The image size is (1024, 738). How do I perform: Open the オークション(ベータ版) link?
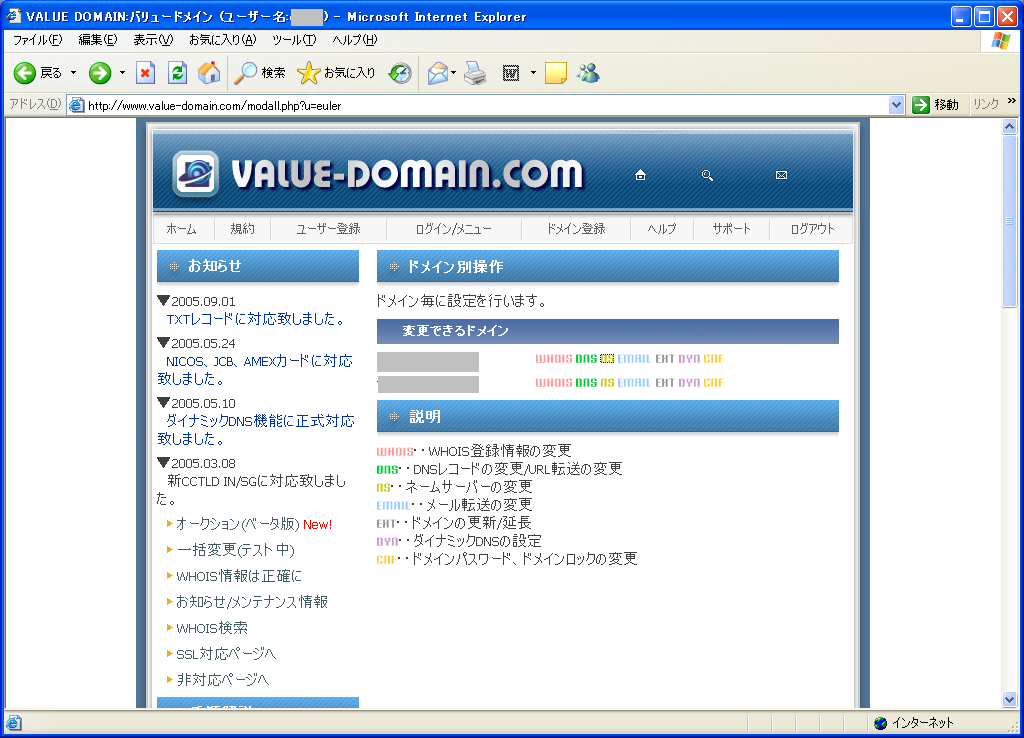click(238, 524)
